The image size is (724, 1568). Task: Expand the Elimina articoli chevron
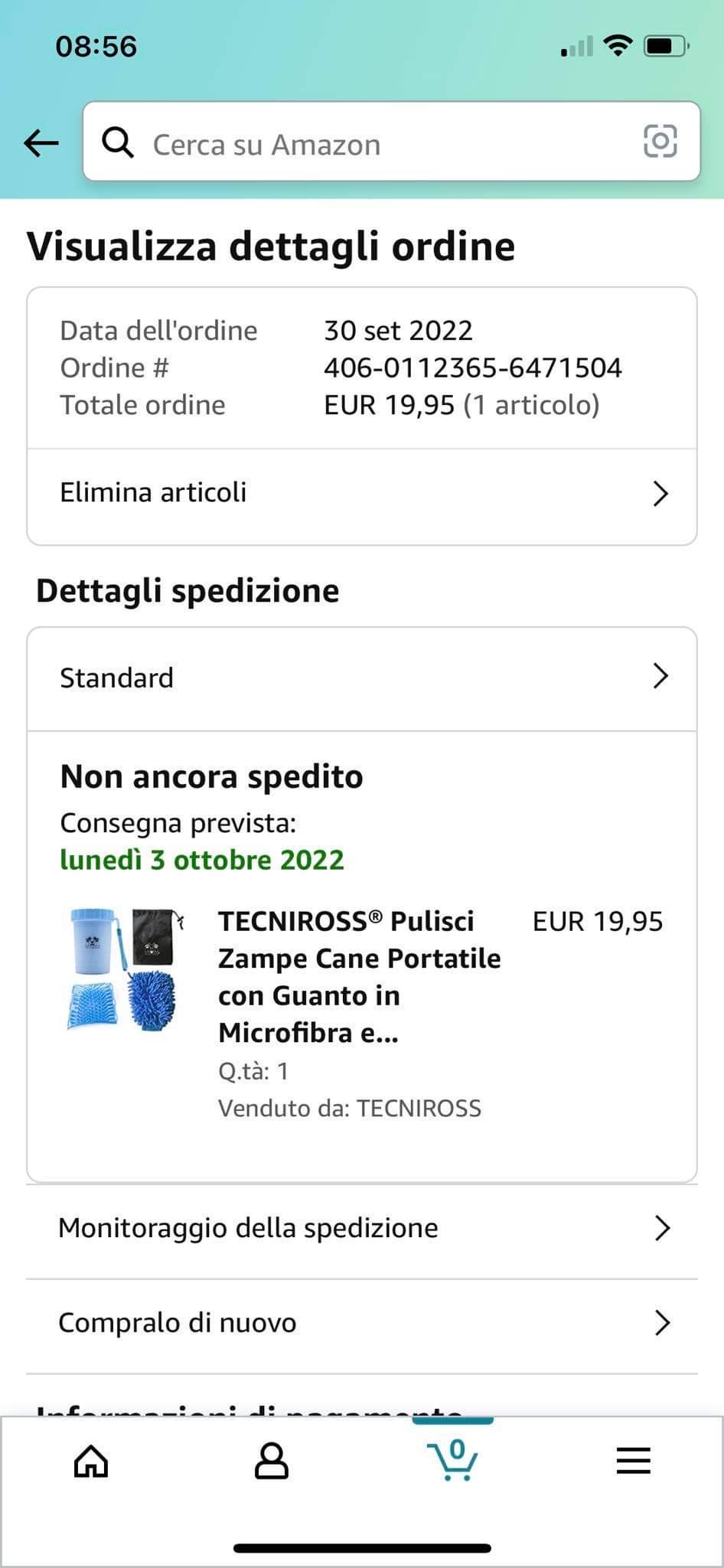(x=660, y=494)
